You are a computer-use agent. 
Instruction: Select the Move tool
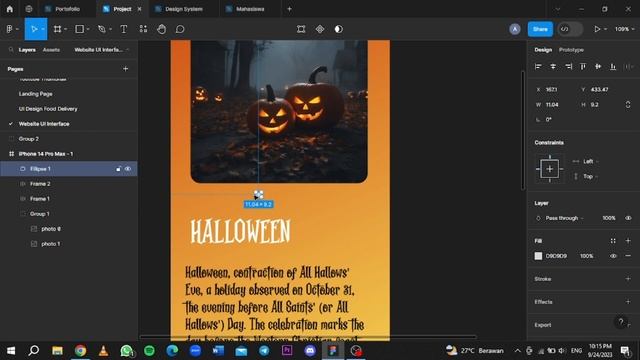click(34, 29)
